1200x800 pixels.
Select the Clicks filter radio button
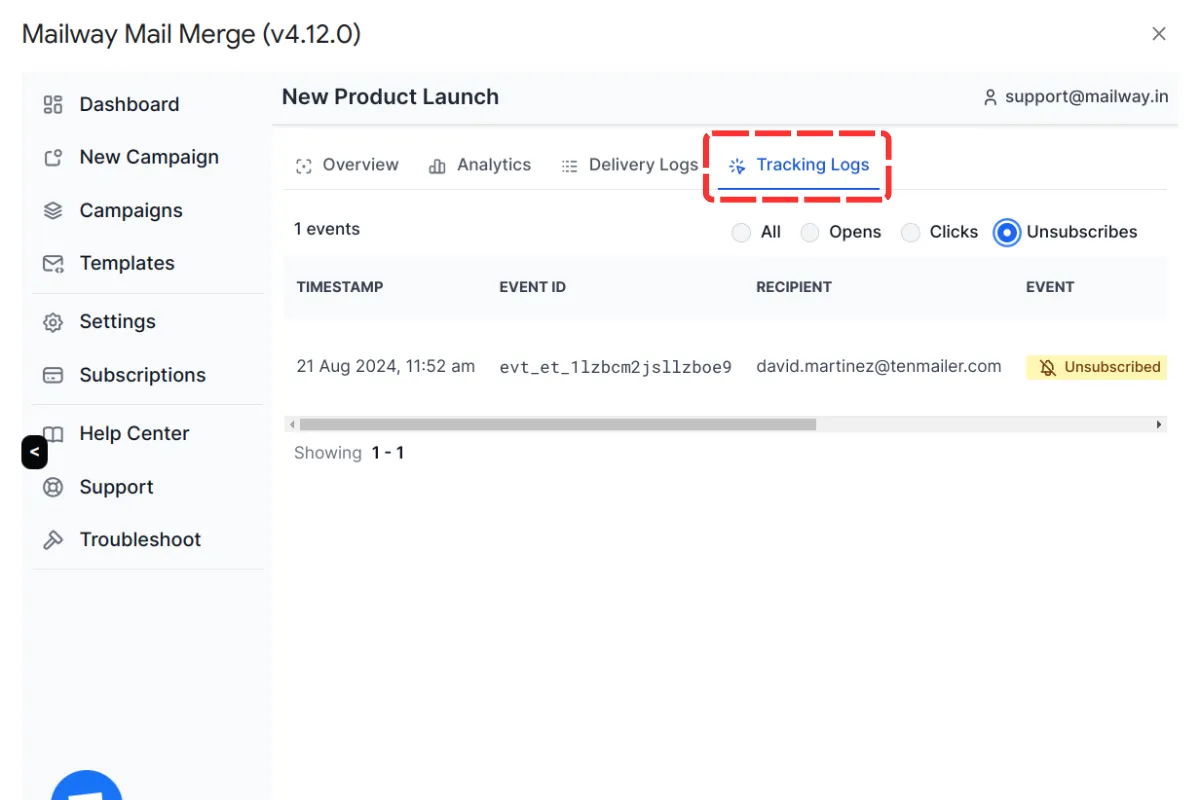[910, 233]
